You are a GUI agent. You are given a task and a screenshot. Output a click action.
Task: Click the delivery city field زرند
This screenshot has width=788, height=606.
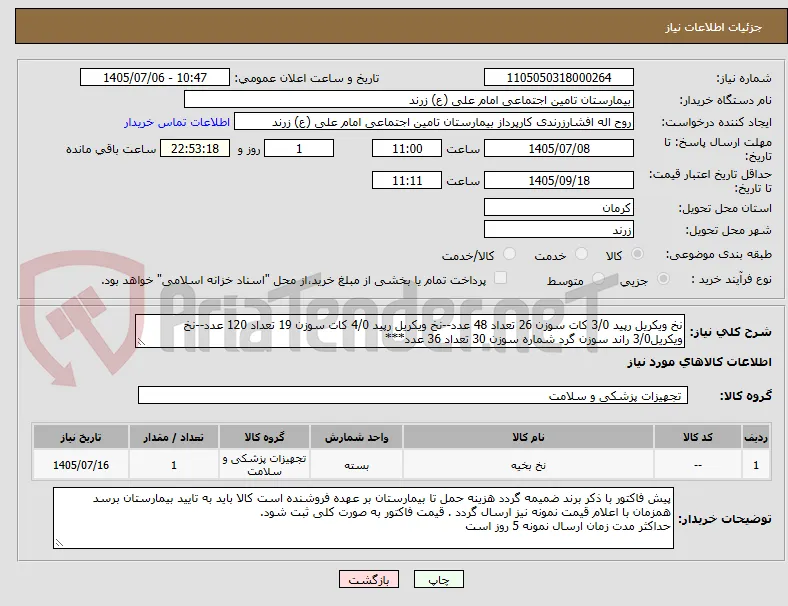(558, 229)
